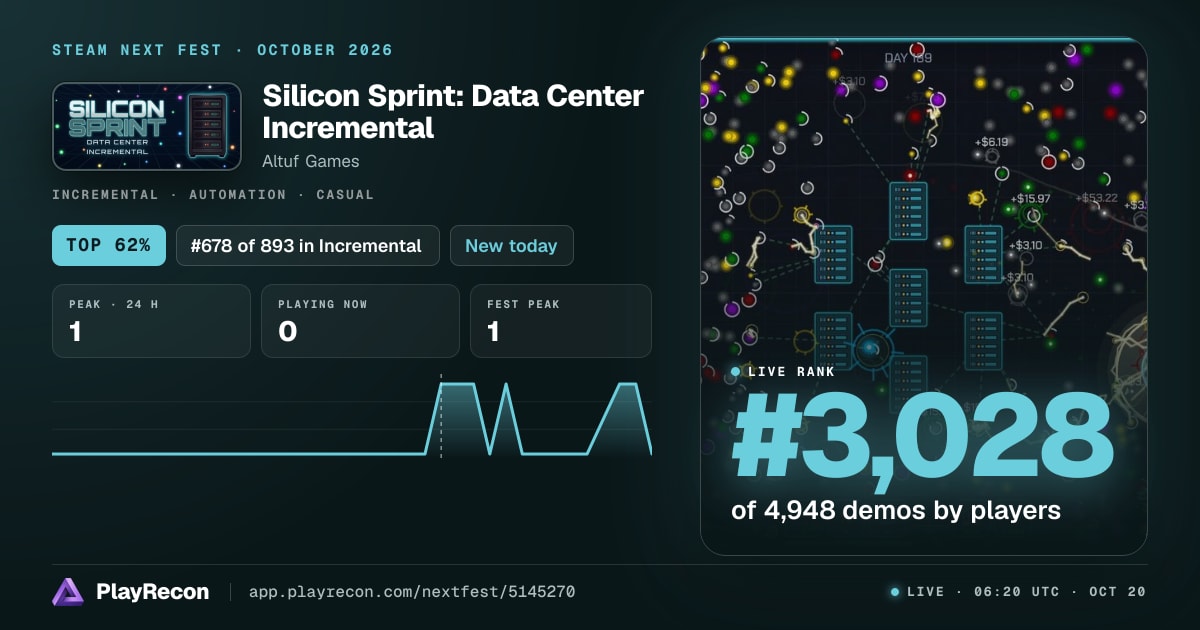Open the app.playrecon.com/nextfest/5145270 link
Screen dimensions: 1200x630
click(x=411, y=592)
